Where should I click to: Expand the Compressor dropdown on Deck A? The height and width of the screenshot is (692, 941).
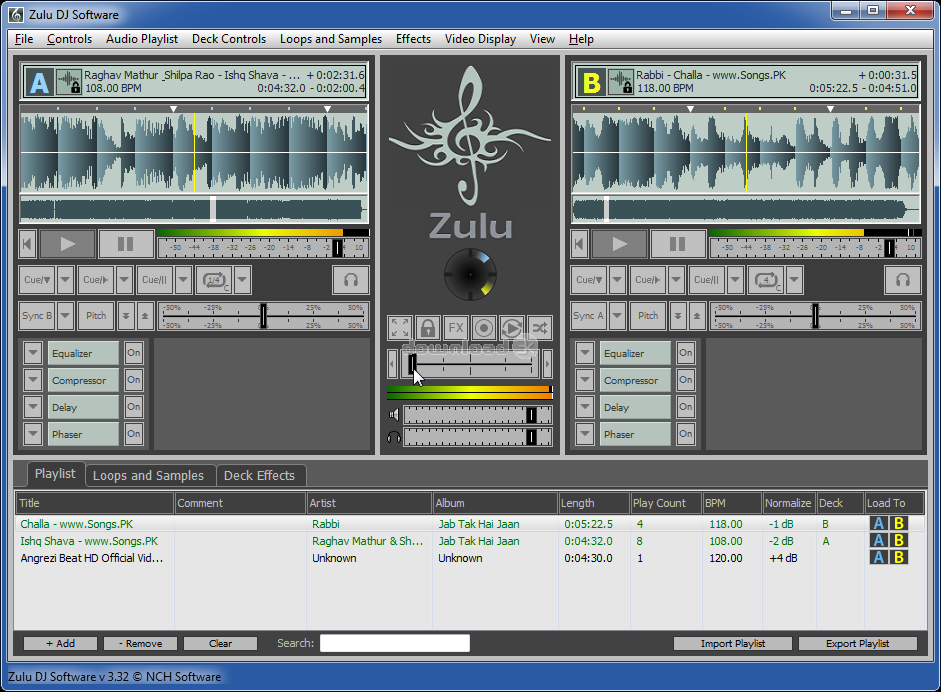[33, 380]
